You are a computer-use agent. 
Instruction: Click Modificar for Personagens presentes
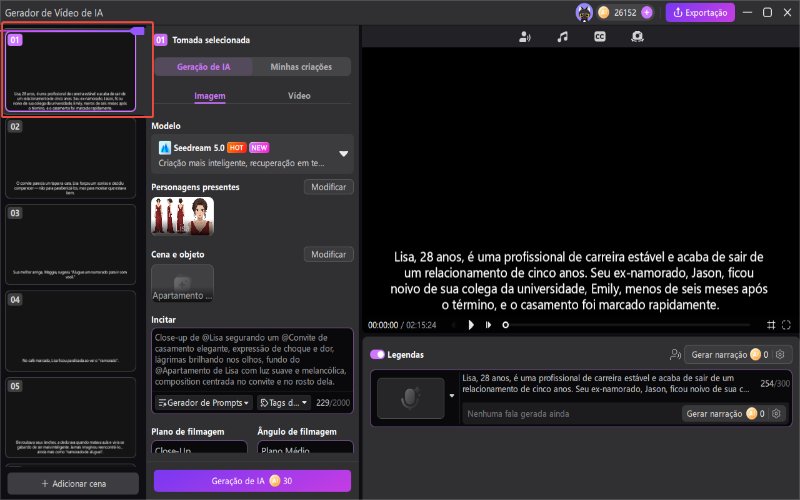329,187
